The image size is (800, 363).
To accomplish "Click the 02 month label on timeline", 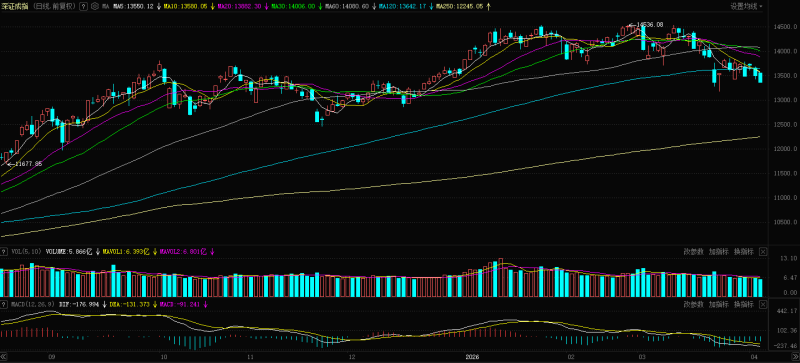I will [x=570, y=356].
